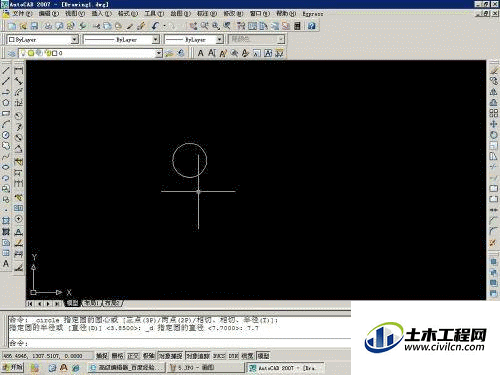Select the Rectangle draw tool
The image size is (500, 375).
click(6, 113)
